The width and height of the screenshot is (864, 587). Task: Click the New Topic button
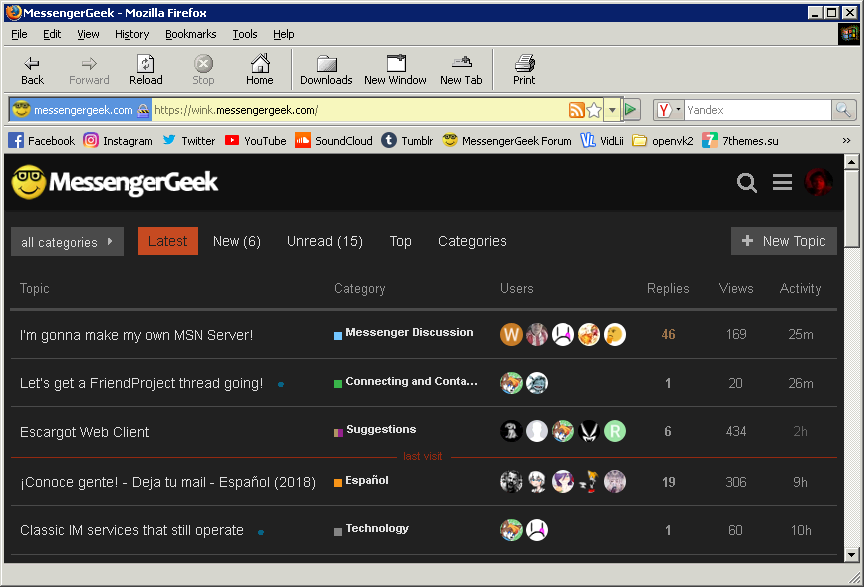(x=784, y=241)
